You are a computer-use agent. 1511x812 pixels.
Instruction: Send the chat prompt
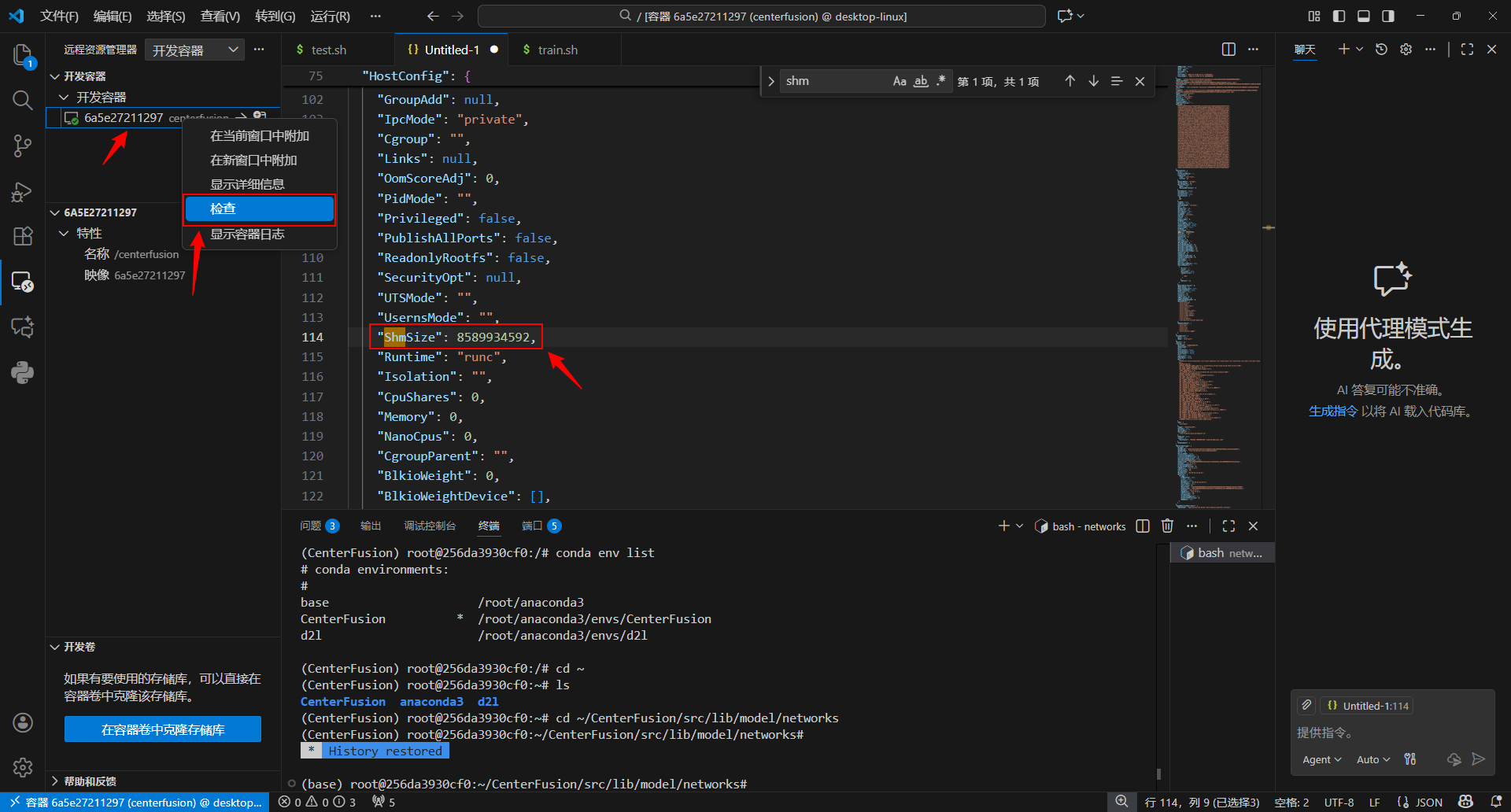1479,759
